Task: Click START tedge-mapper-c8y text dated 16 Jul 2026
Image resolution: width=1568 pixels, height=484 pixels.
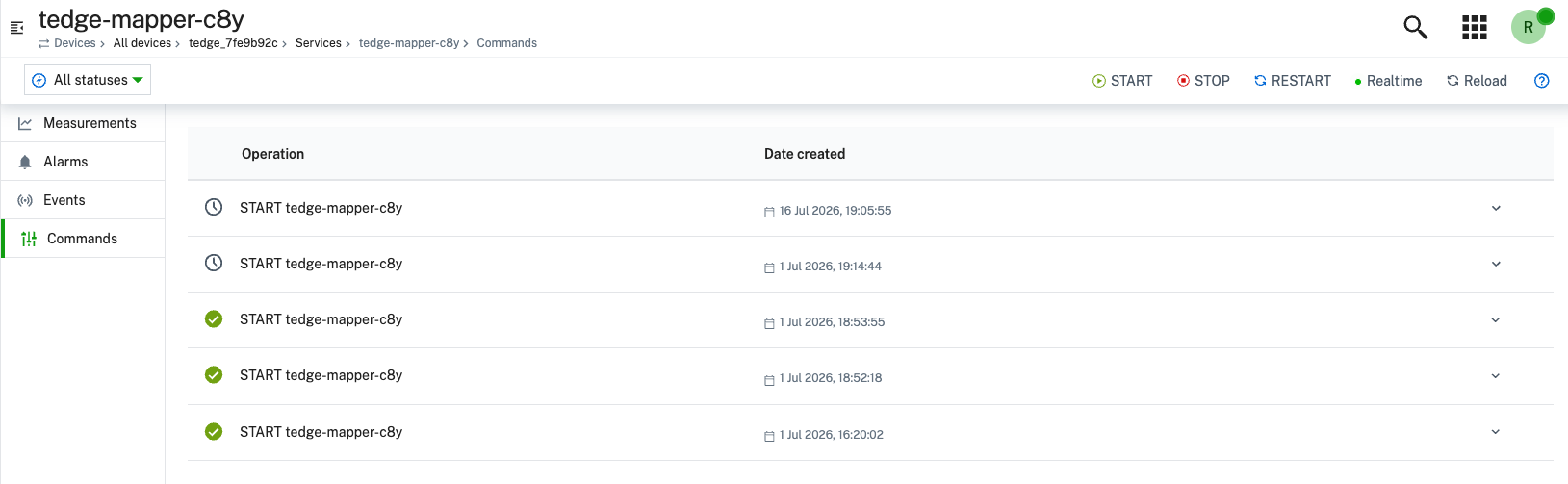Action: pos(321,208)
